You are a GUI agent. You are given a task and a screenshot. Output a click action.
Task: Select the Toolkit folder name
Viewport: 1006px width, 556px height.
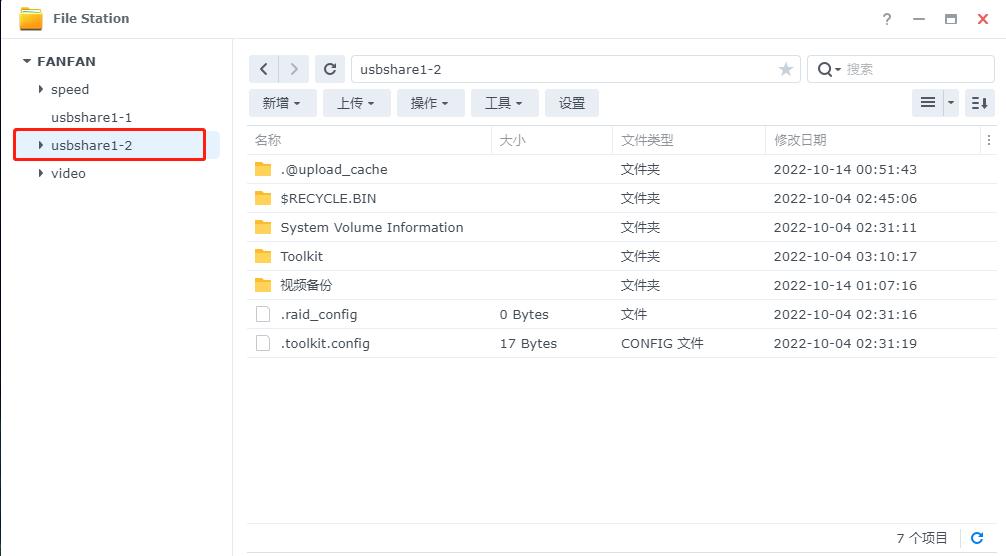tap(302, 256)
